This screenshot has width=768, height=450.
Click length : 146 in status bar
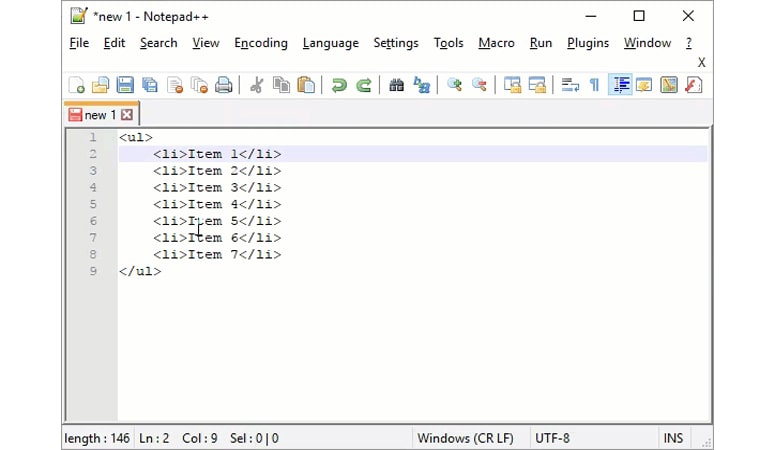coord(97,438)
